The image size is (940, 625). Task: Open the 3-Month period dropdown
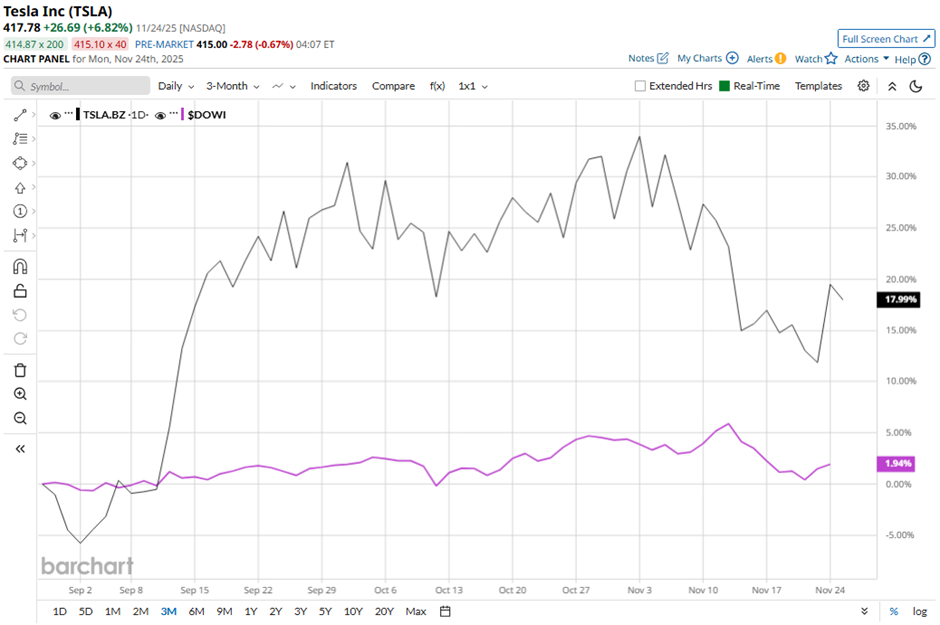pos(233,86)
